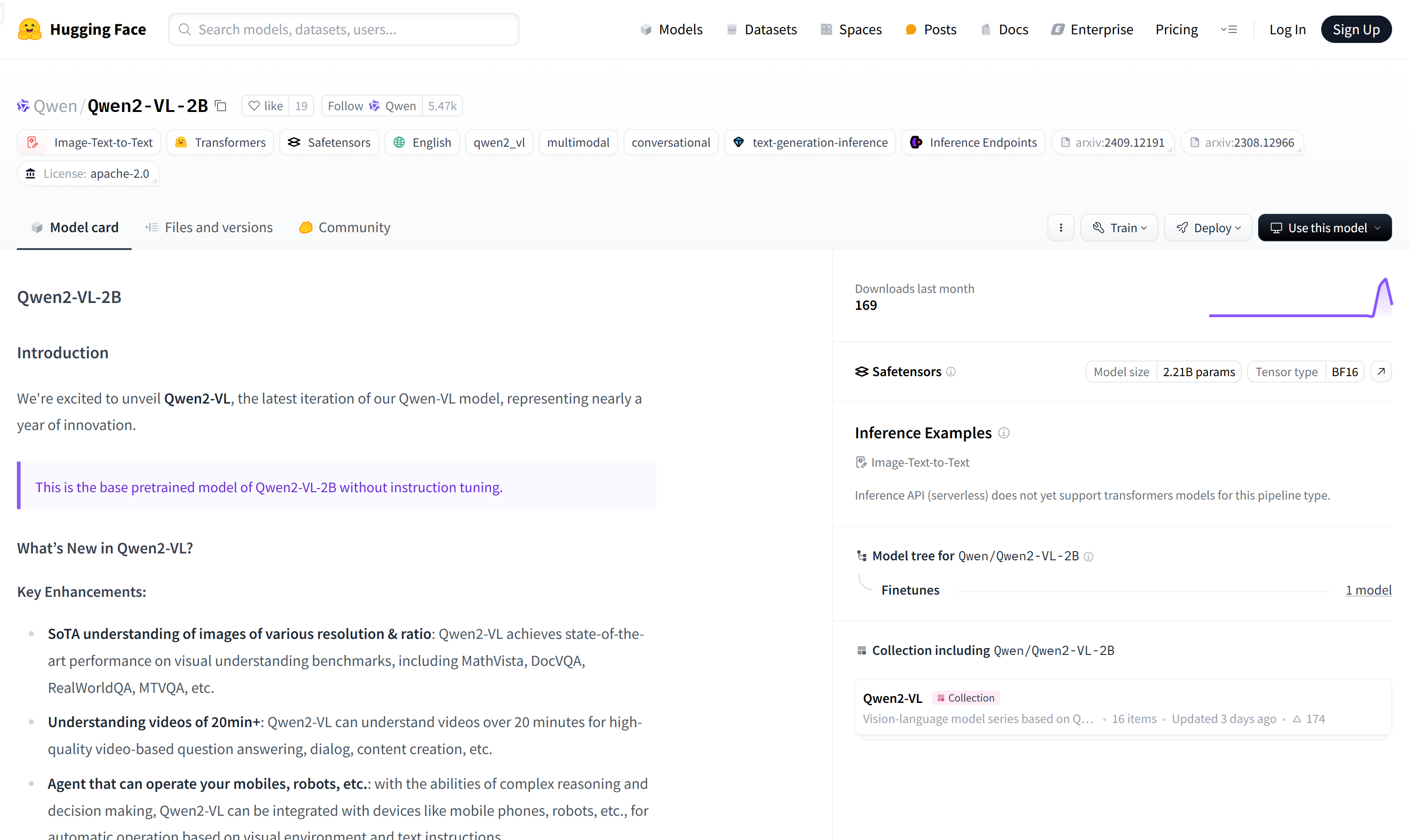Click the Sign Up button
Viewport: 1409px width, 840px height.
tap(1356, 29)
